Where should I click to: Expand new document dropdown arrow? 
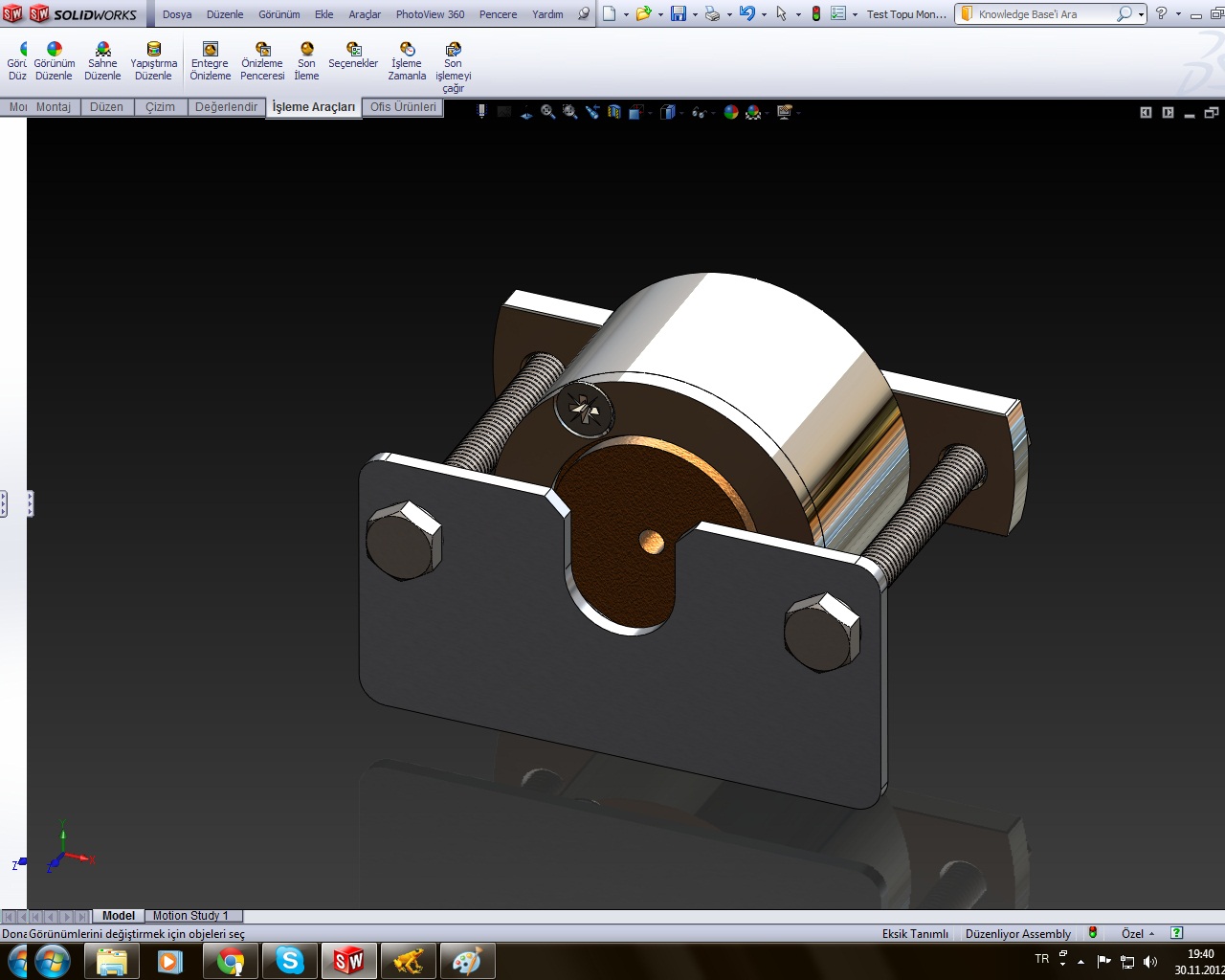626,14
